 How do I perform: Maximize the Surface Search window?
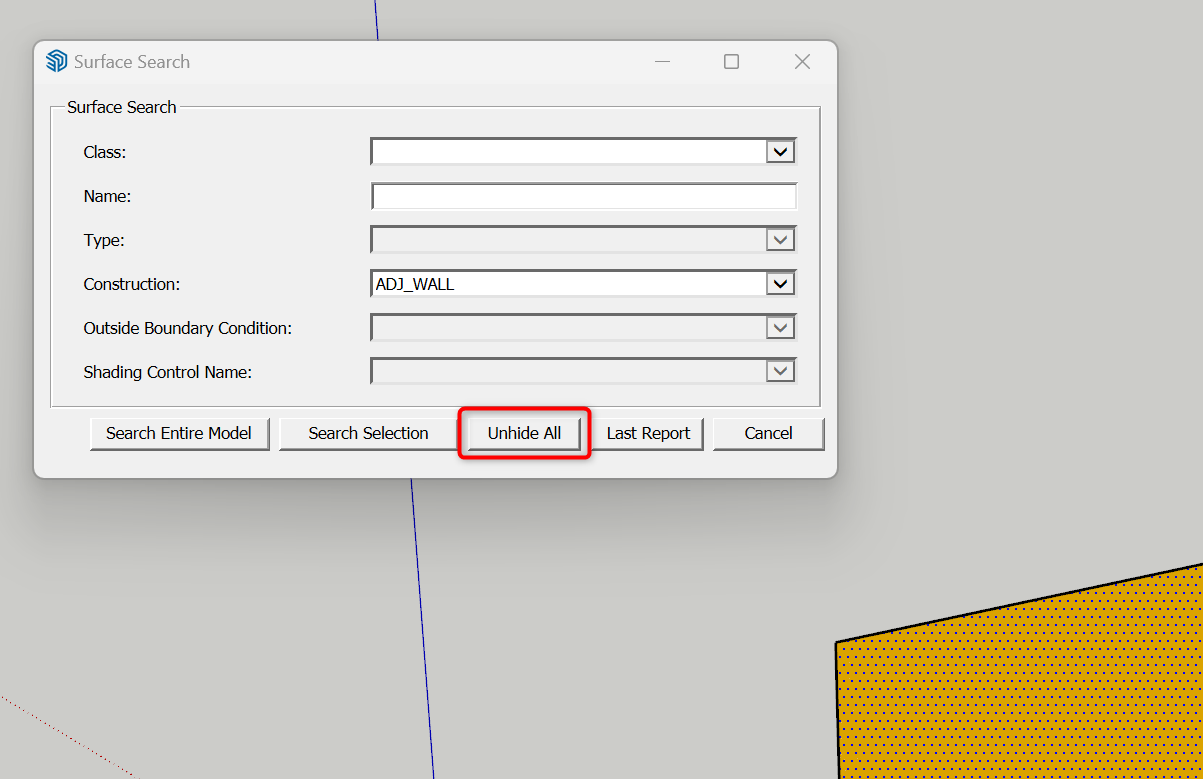click(x=731, y=62)
